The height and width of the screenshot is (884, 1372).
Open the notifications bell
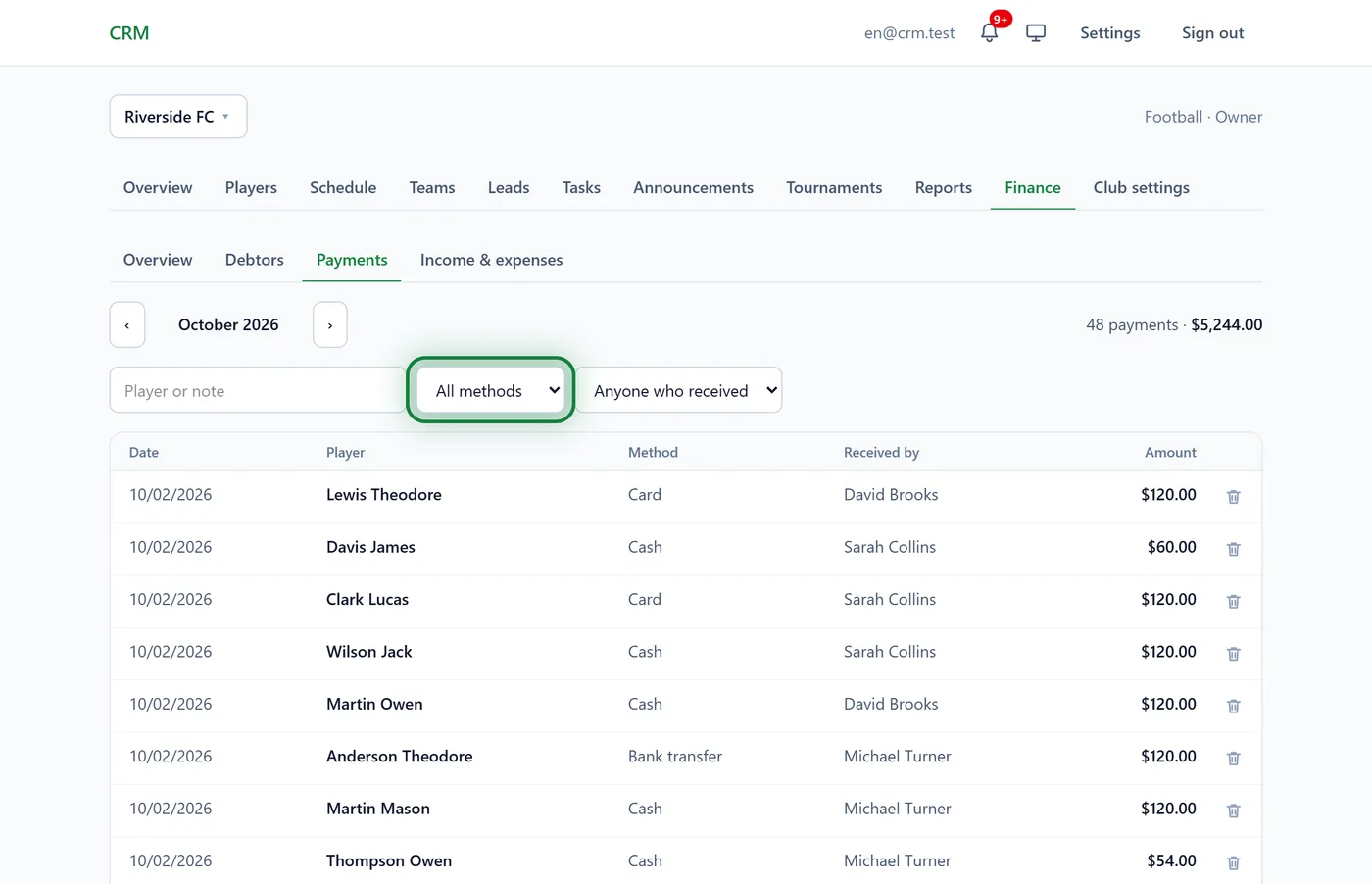tap(990, 32)
